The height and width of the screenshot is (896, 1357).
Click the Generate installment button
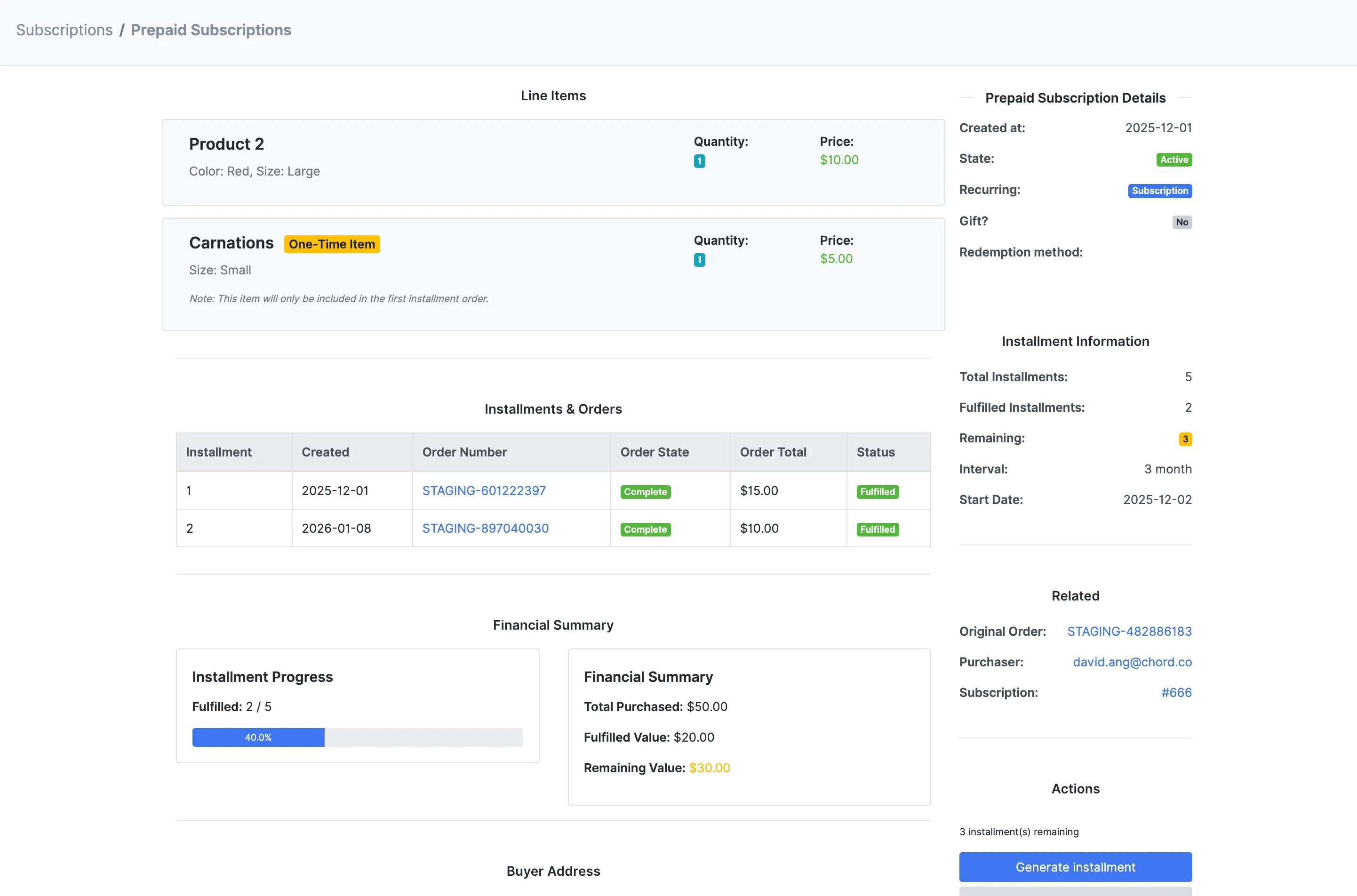pyautogui.click(x=1075, y=867)
